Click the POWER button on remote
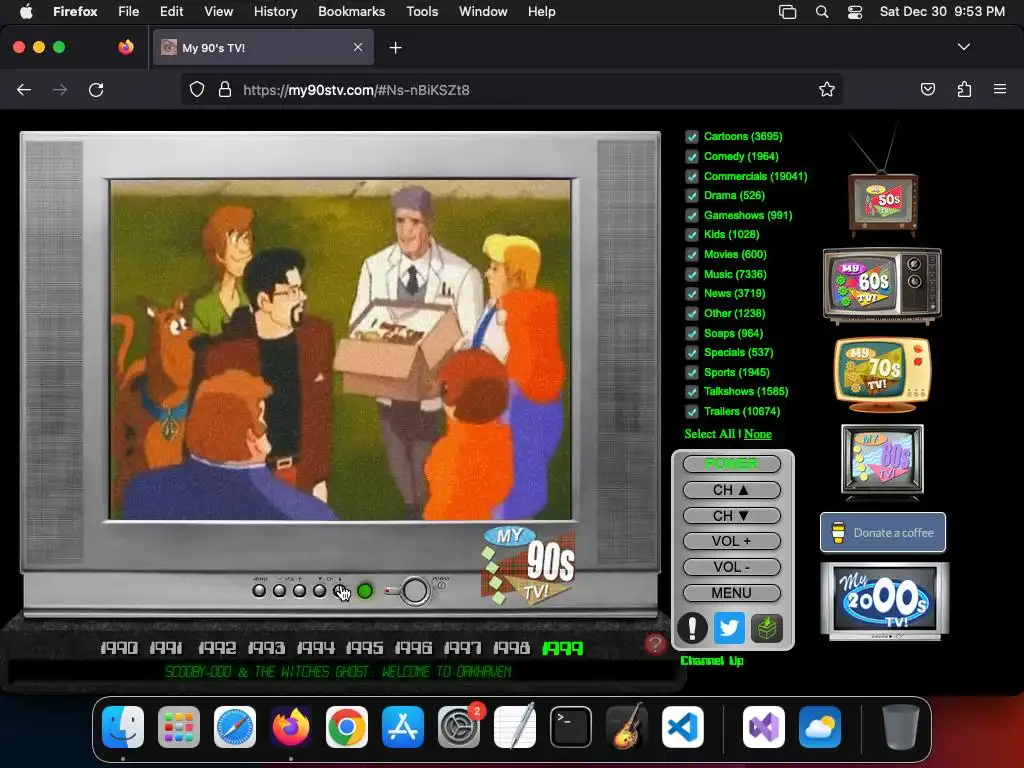Image resolution: width=1024 pixels, height=768 pixels. click(731, 464)
